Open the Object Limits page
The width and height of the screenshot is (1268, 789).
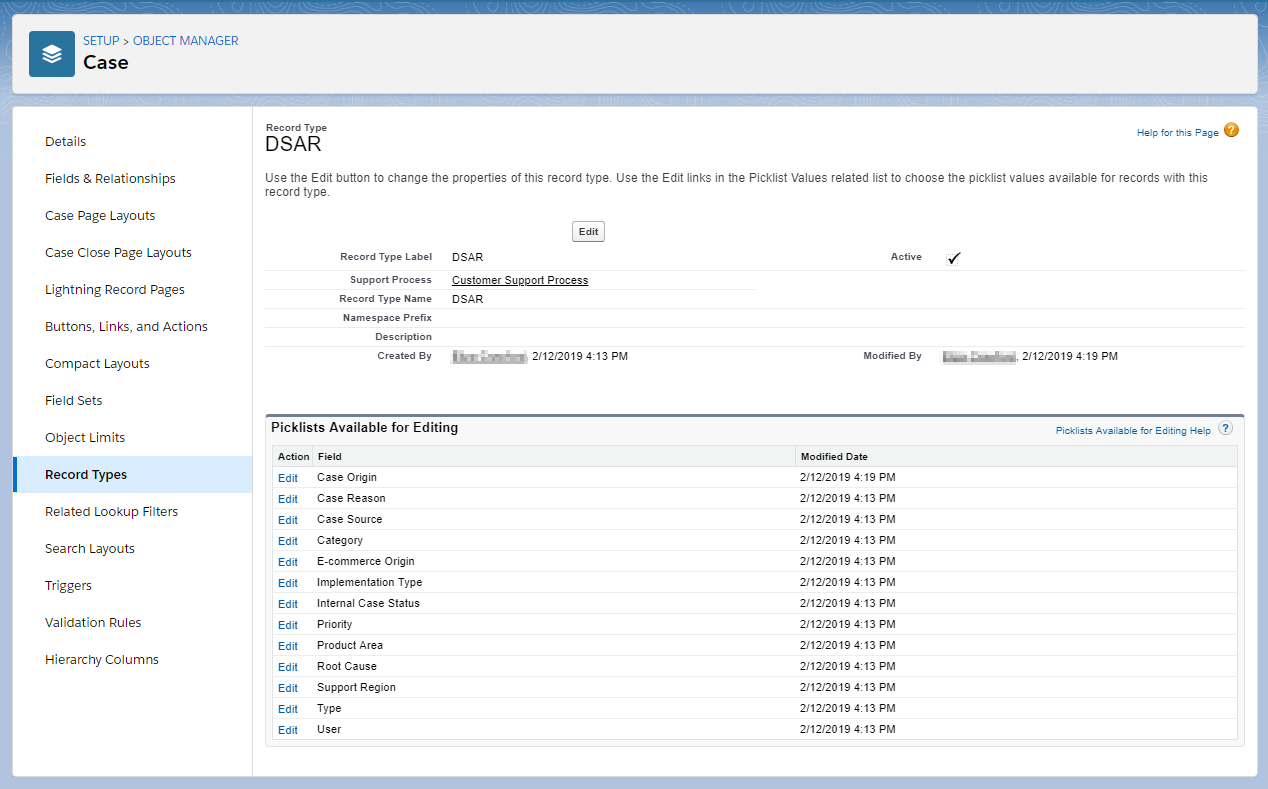click(x=86, y=437)
